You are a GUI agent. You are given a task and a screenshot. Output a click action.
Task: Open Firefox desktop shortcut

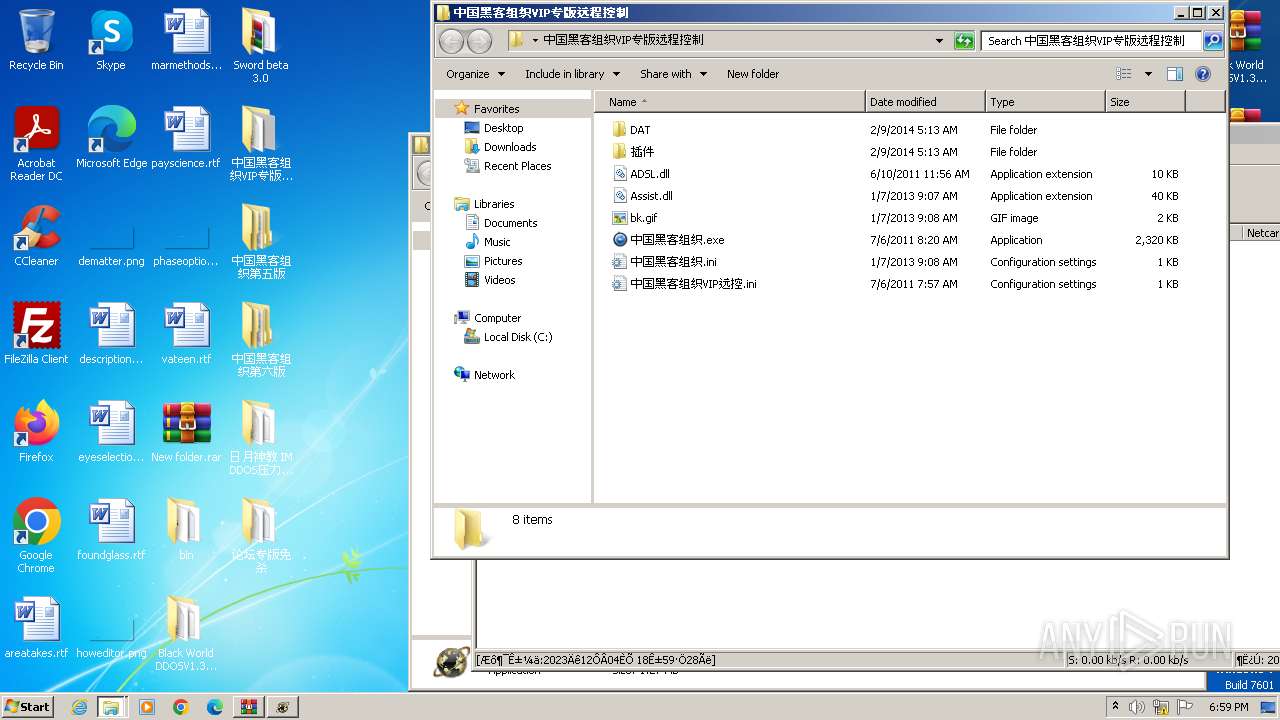pos(36,432)
